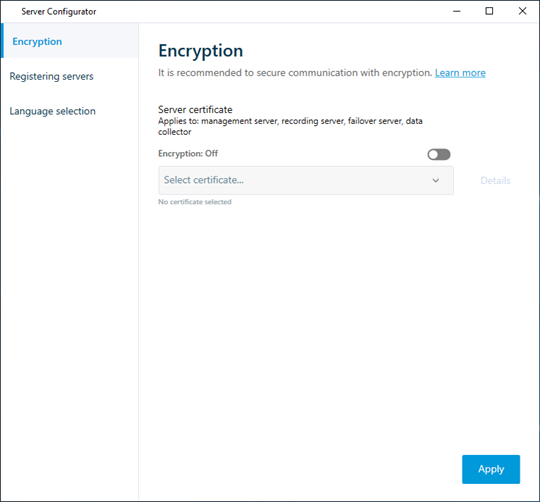Follow the Learn more link

(x=460, y=73)
